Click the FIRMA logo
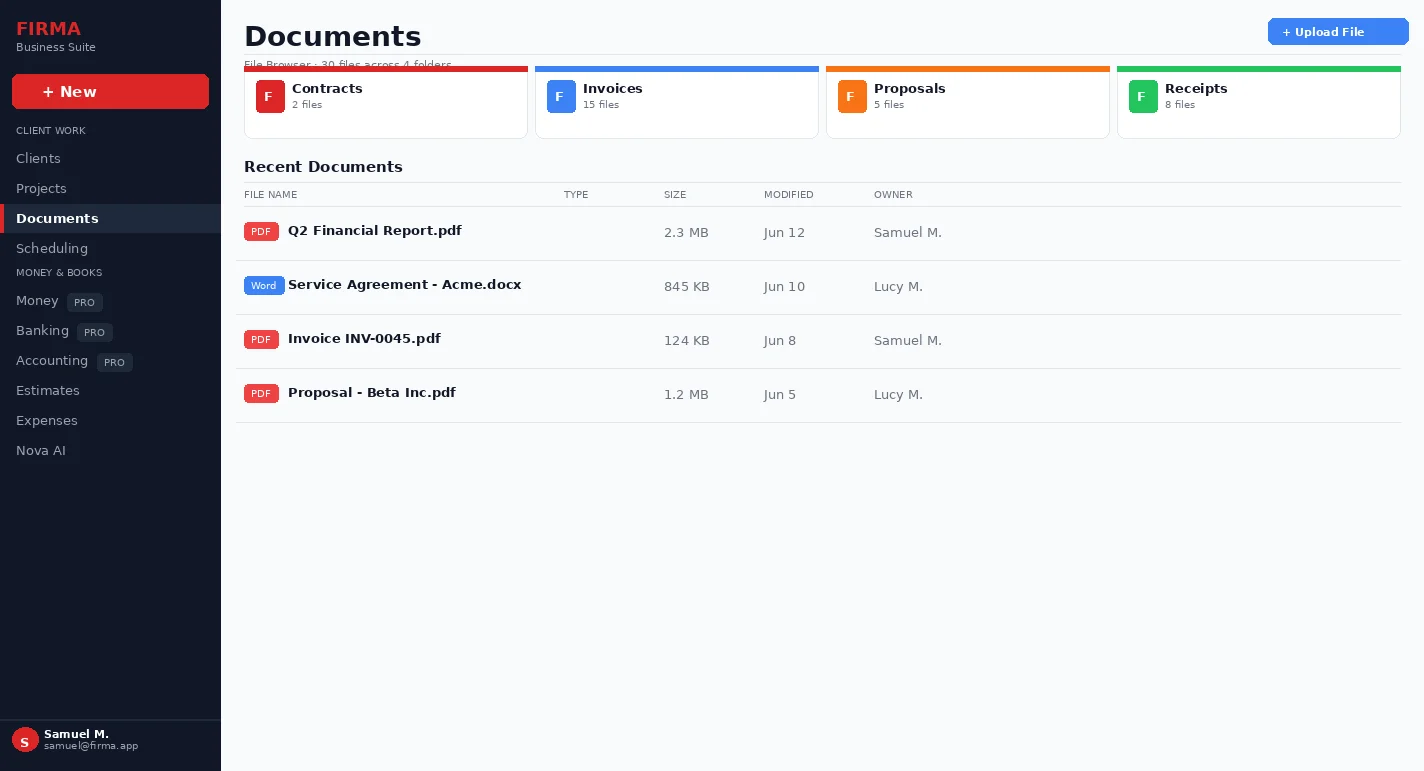 (48, 29)
